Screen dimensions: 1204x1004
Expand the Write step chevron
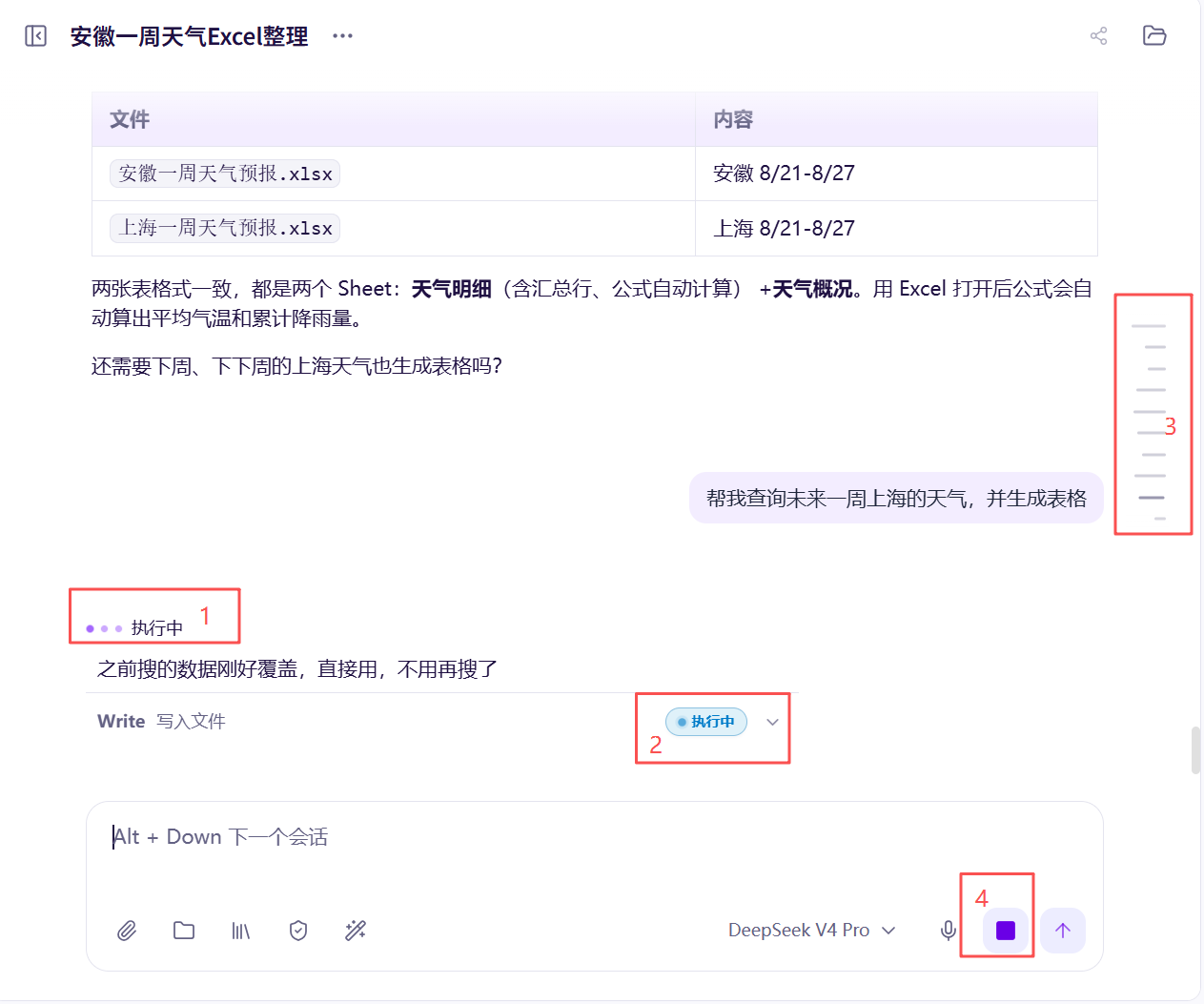pos(772,722)
